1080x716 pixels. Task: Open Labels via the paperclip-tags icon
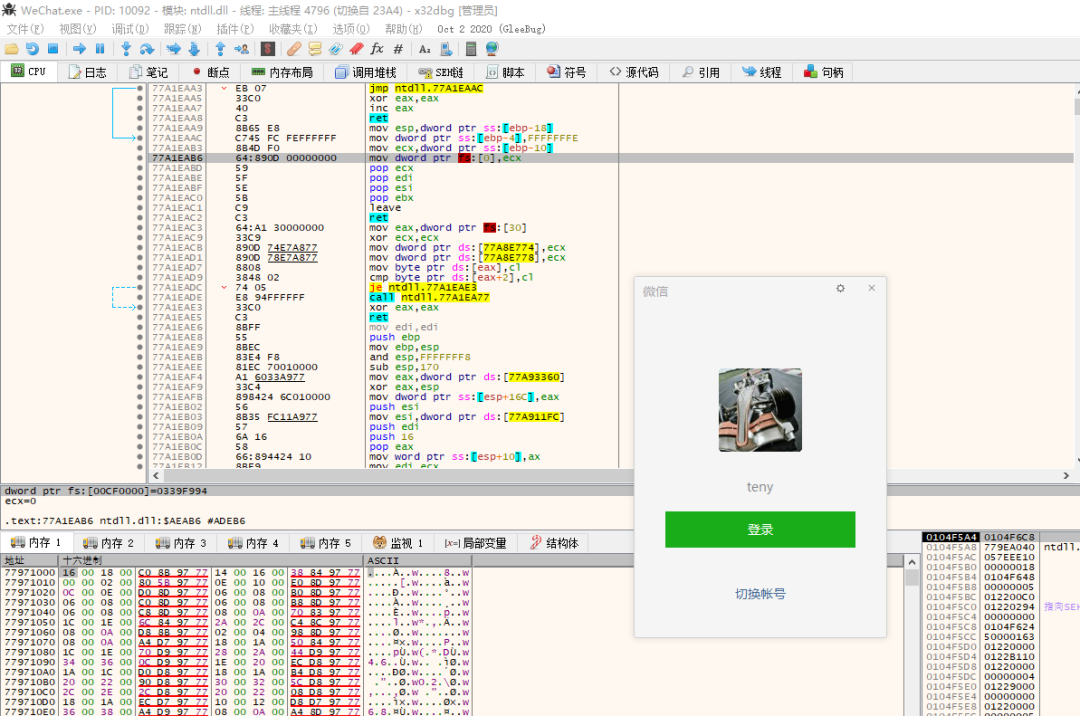[x=335, y=49]
